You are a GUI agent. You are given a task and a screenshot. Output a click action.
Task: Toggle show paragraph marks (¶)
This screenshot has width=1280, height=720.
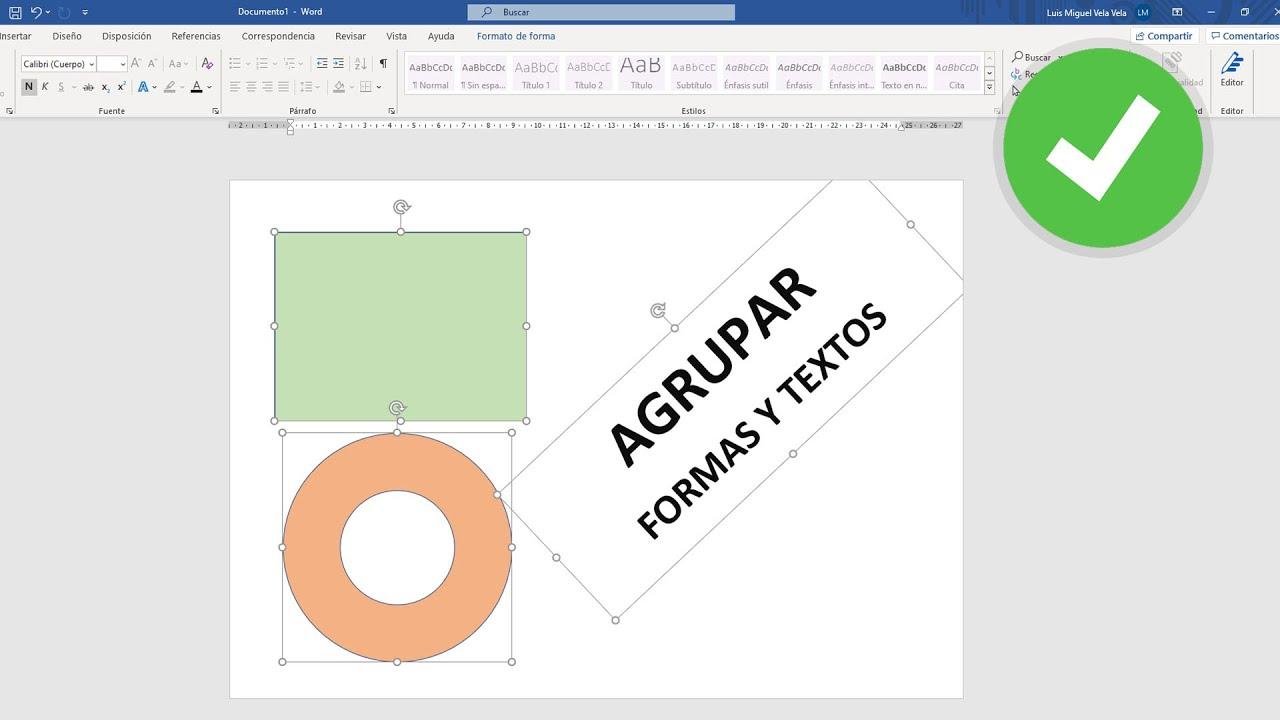point(383,64)
